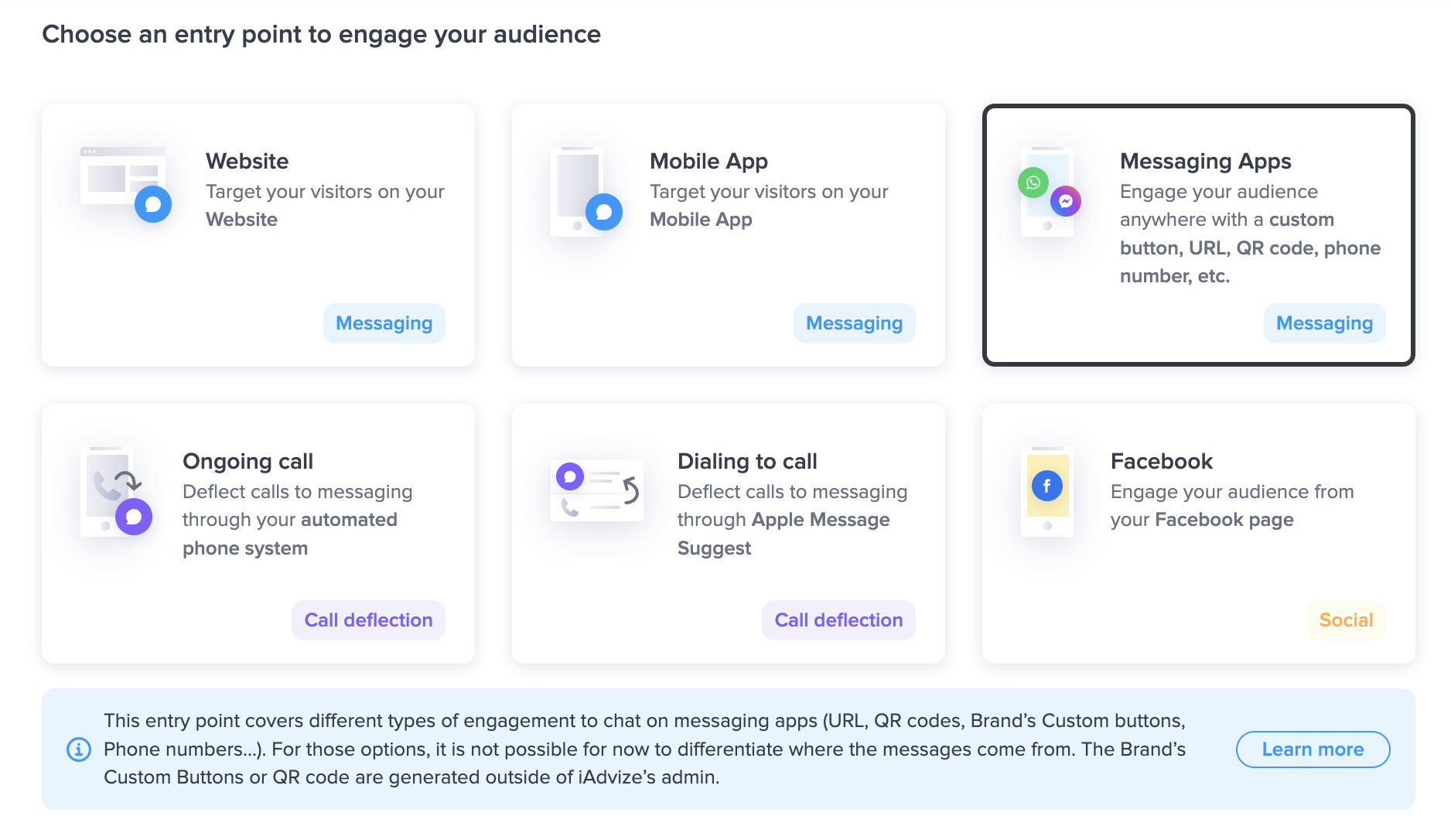The width and height of the screenshot is (1451, 840).
Task: Click Call deflection tag on Ongoing call card
Action: tap(368, 620)
